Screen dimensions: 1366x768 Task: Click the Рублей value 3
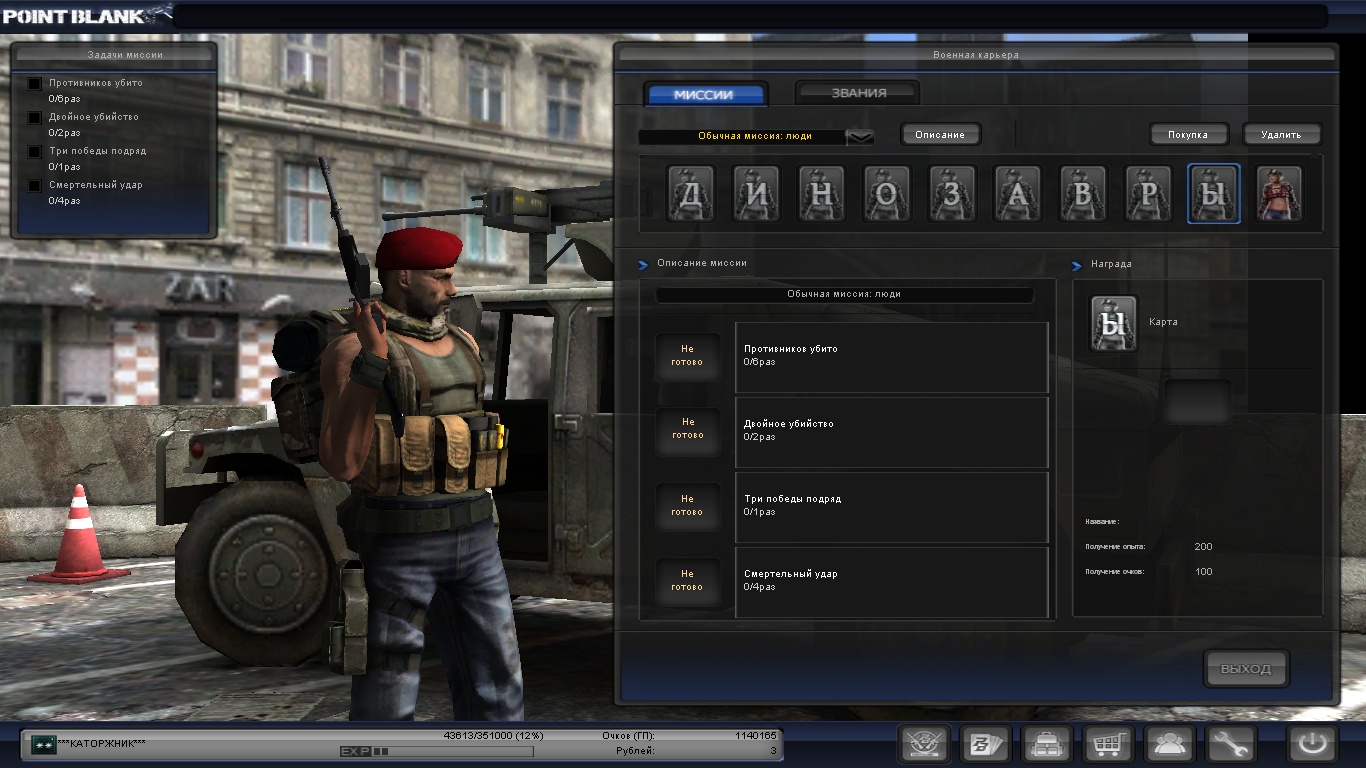click(773, 750)
